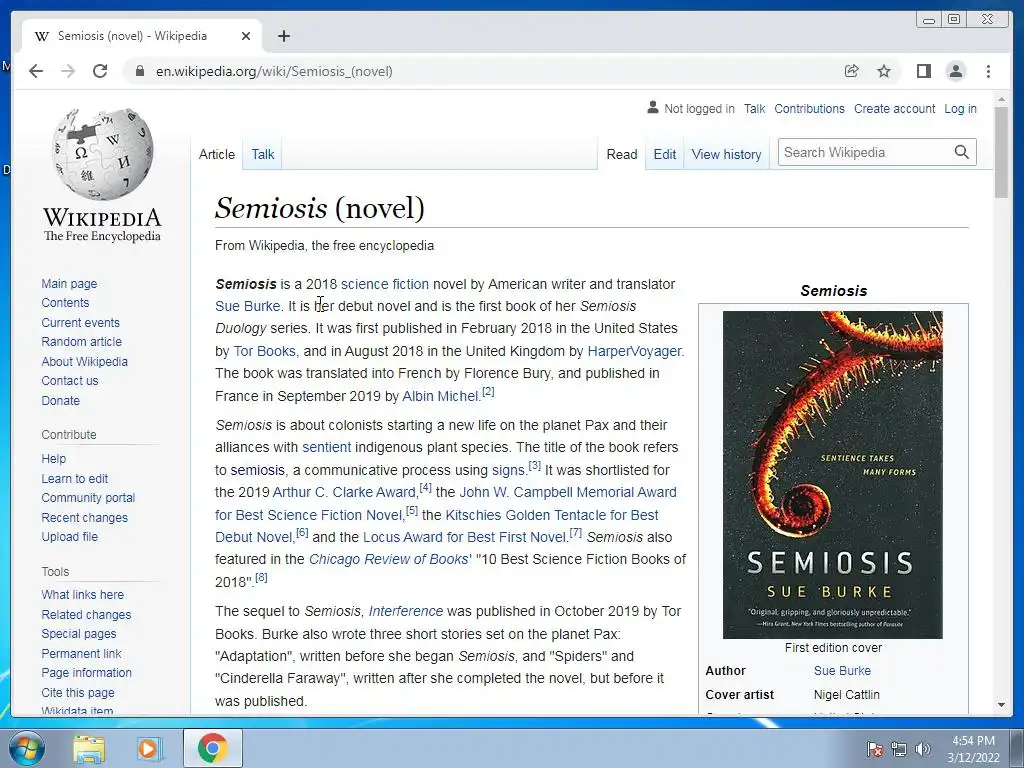Screen dimensions: 1024x768
Task: Open a new browser tab
Action: pyautogui.click(x=283, y=36)
